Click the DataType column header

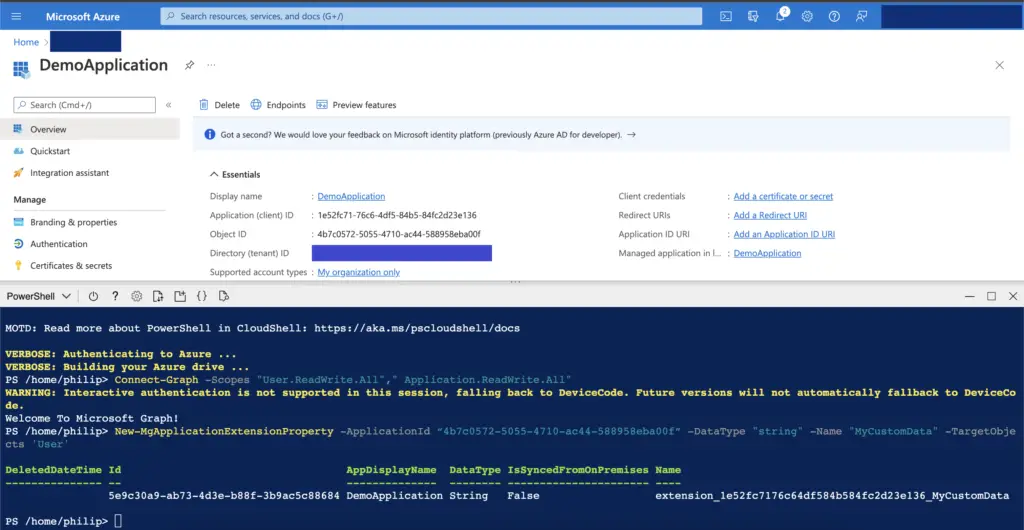tap(475, 470)
